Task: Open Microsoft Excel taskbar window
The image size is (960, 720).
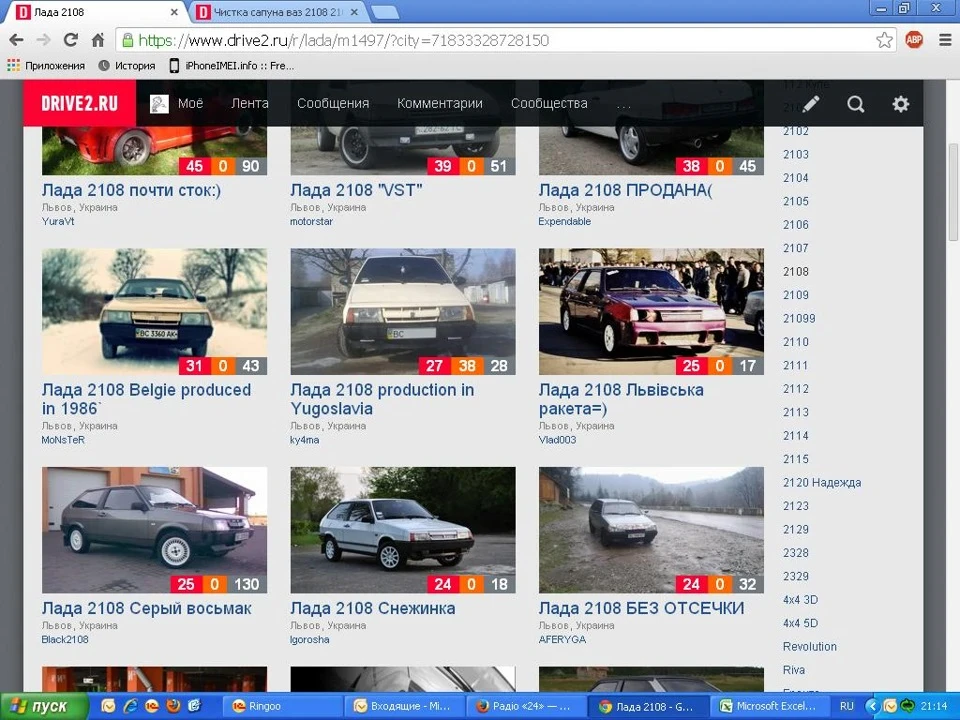Action: tap(769, 707)
